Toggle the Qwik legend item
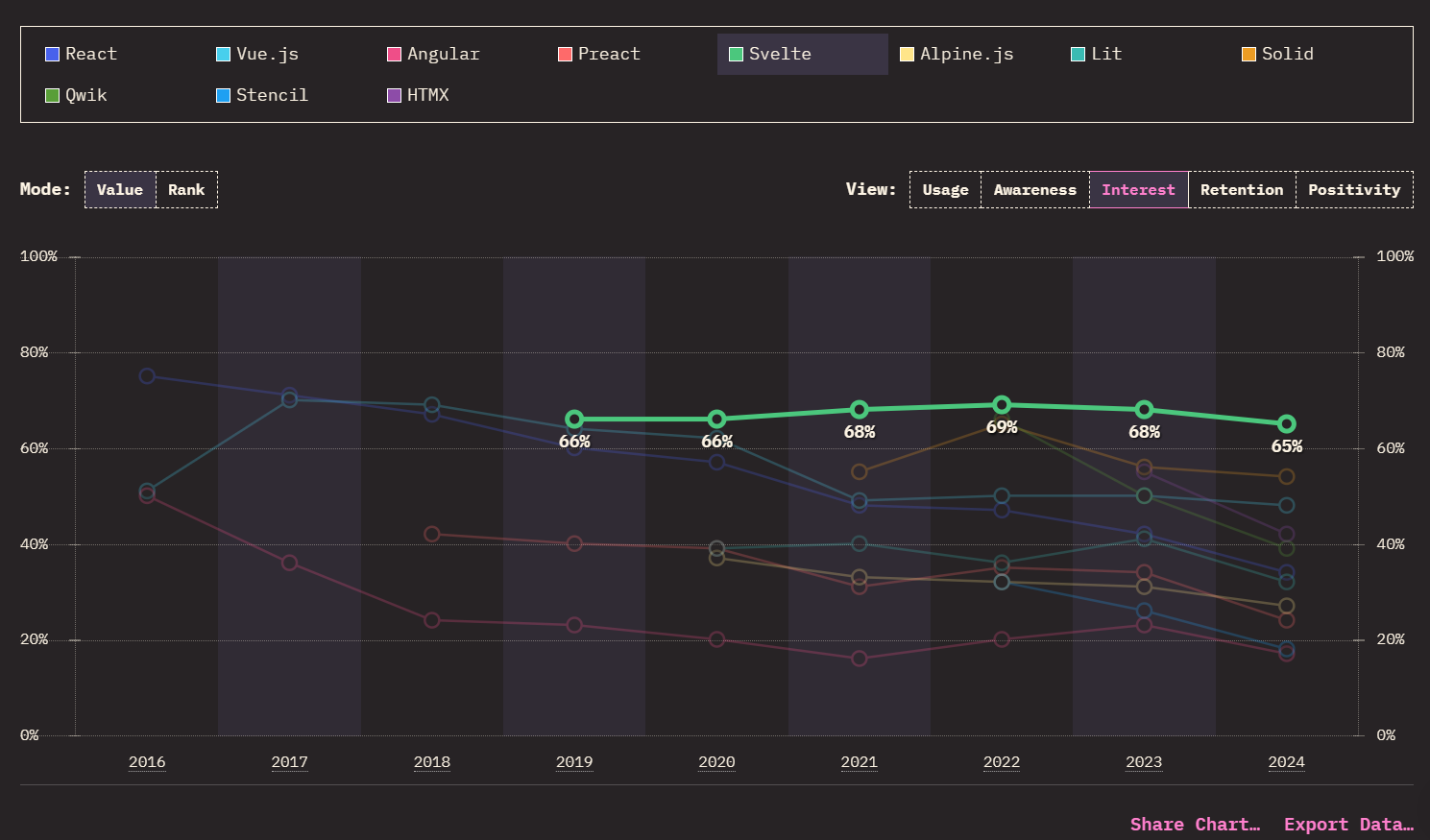The image size is (1430, 840). (76, 95)
